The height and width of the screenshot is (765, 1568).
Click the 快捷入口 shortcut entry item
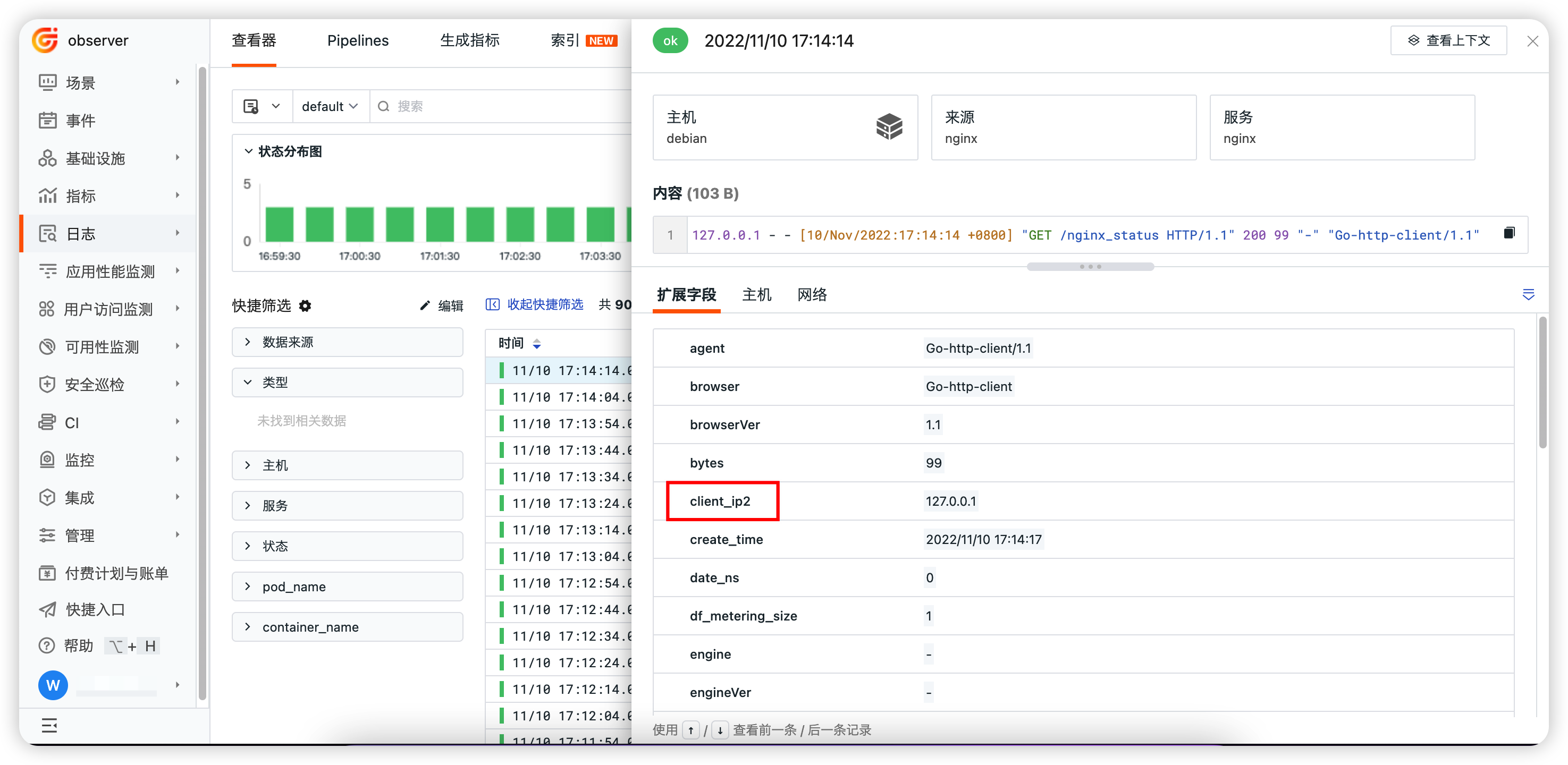95,610
